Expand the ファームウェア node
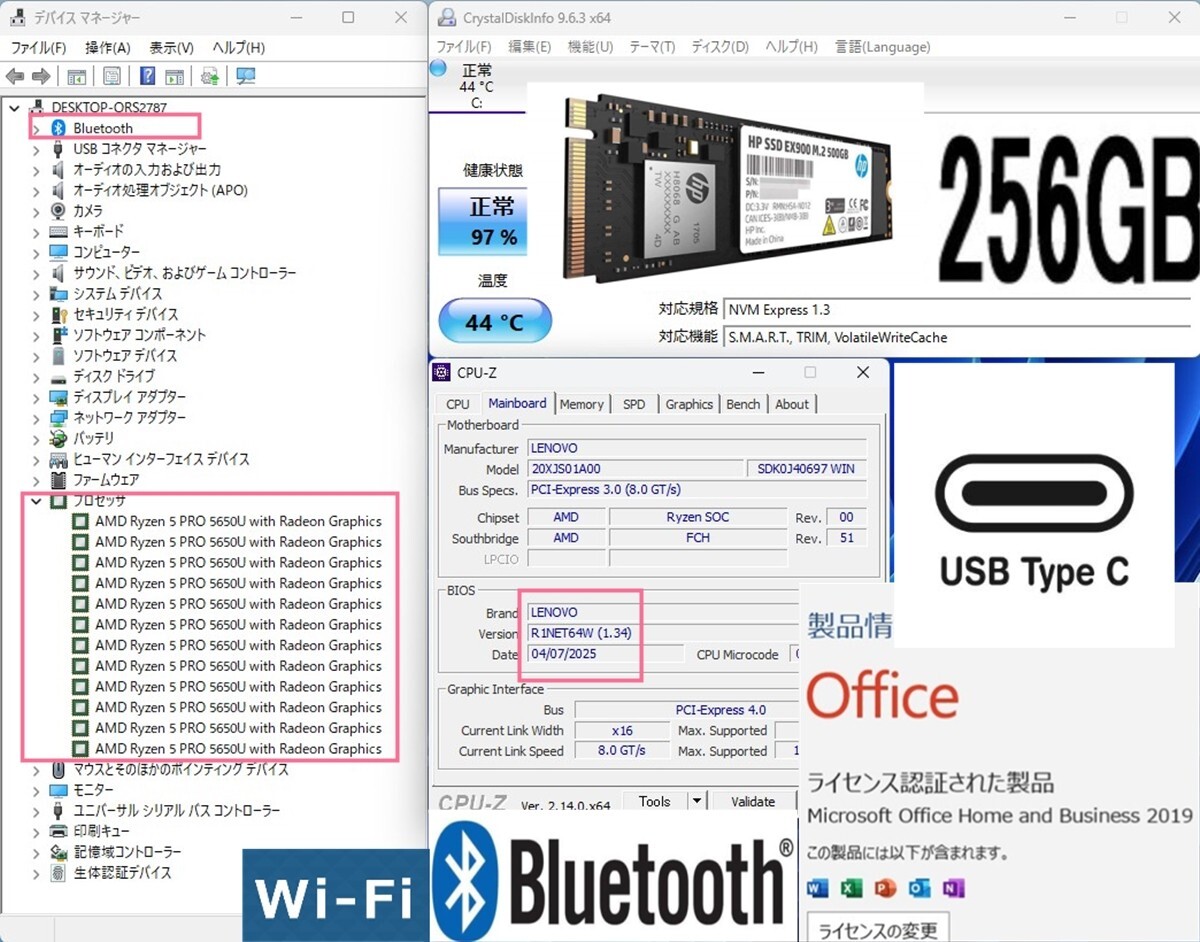Viewport: 1200px width, 942px height. [x=36, y=480]
